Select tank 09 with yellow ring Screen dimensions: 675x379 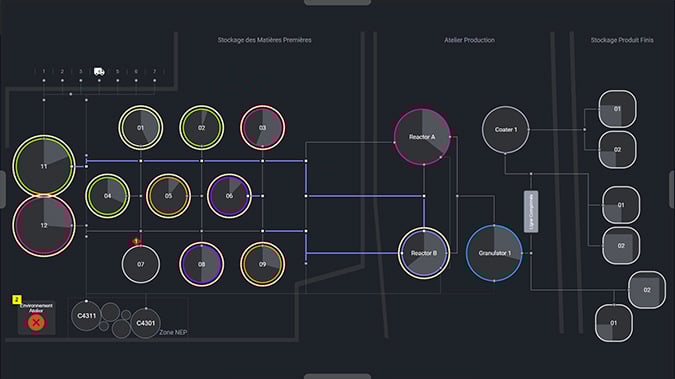coord(263,264)
